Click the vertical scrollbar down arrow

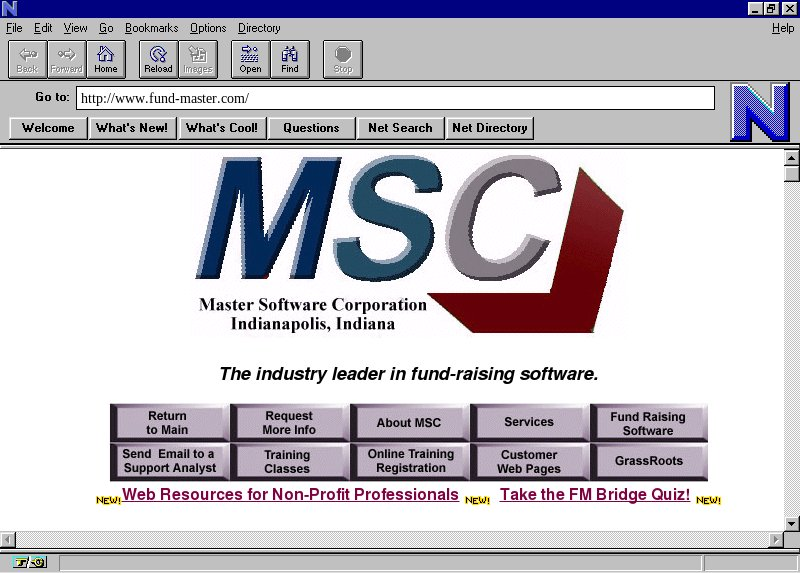(x=791, y=523)
